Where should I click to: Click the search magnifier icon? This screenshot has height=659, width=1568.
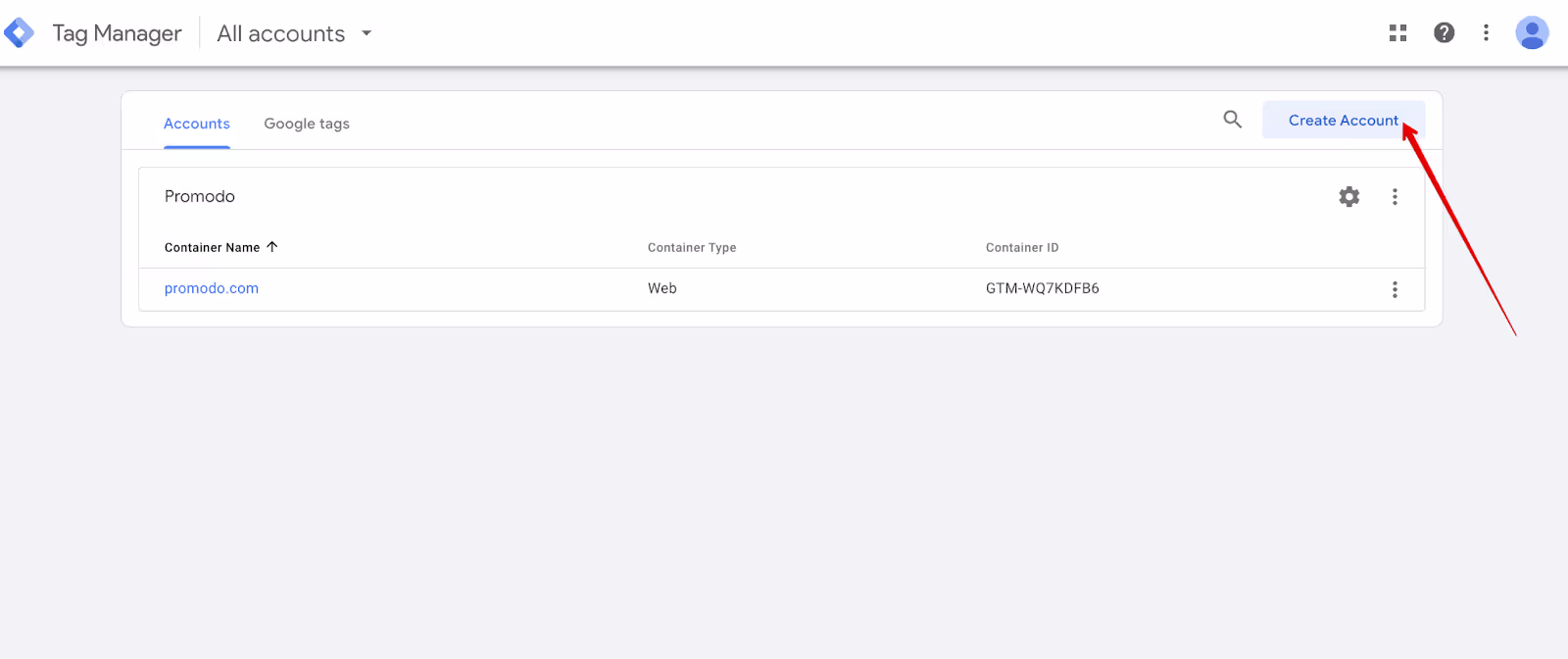click(1233, 120)
